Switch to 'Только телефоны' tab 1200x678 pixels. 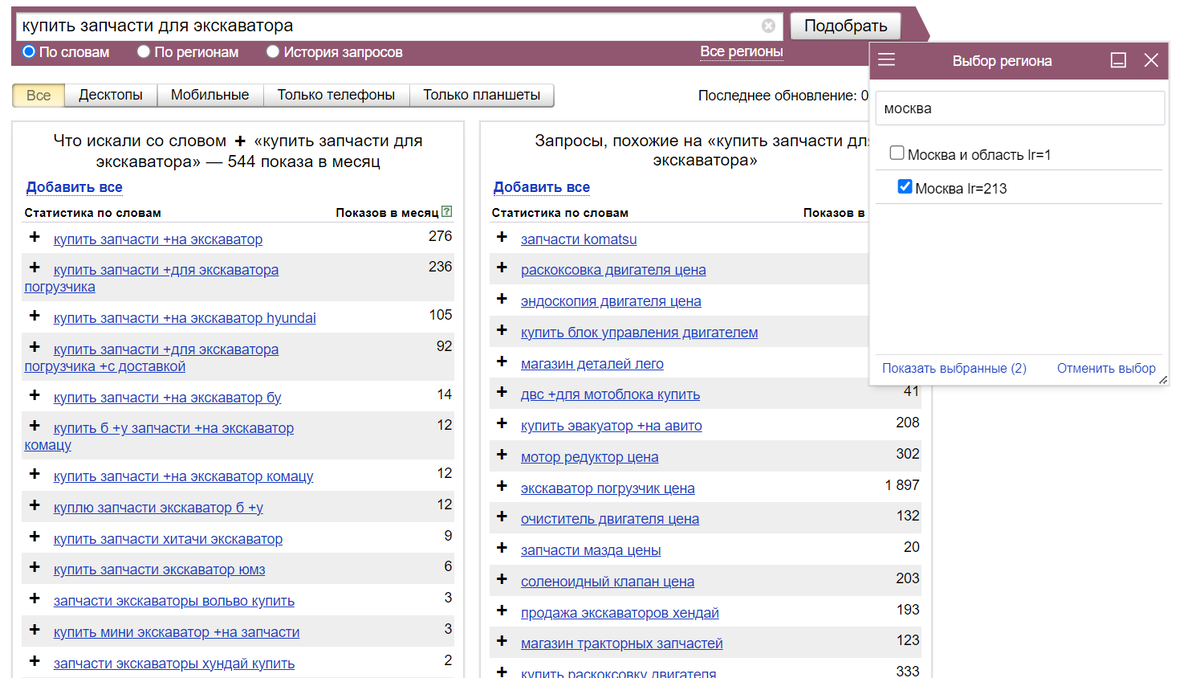click(336, 95)
